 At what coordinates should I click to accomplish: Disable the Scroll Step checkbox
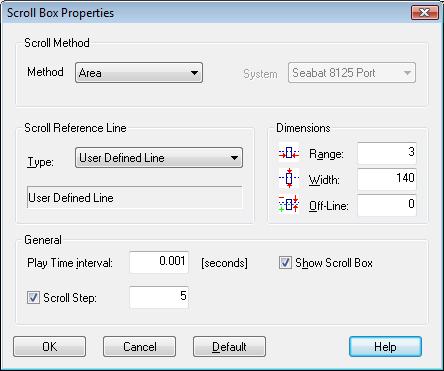tap(33, 297)
